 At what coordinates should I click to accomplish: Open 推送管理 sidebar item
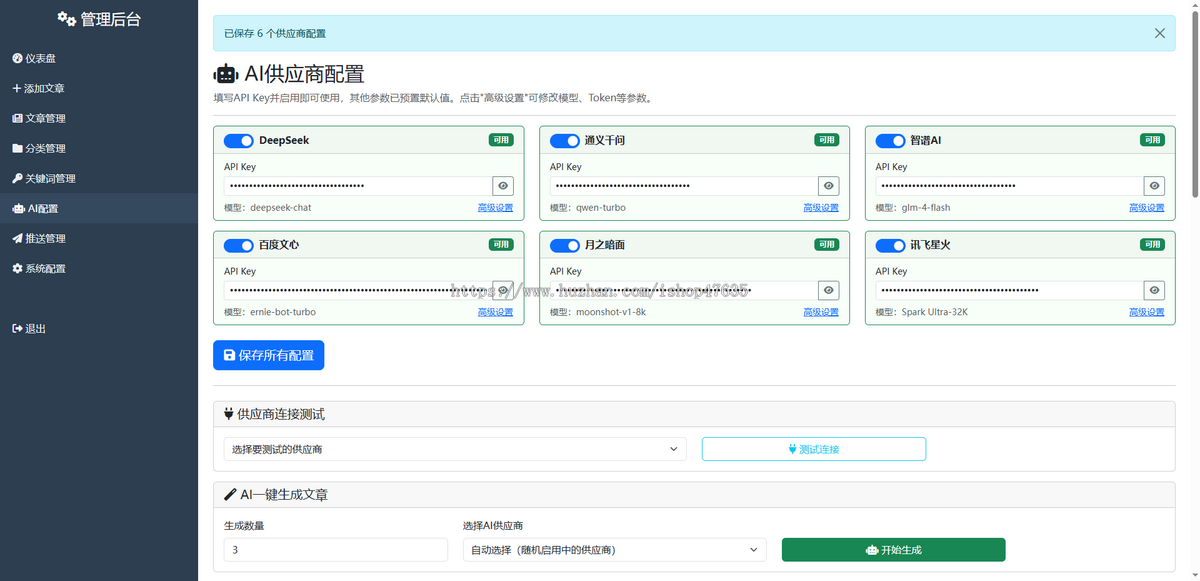99,238
